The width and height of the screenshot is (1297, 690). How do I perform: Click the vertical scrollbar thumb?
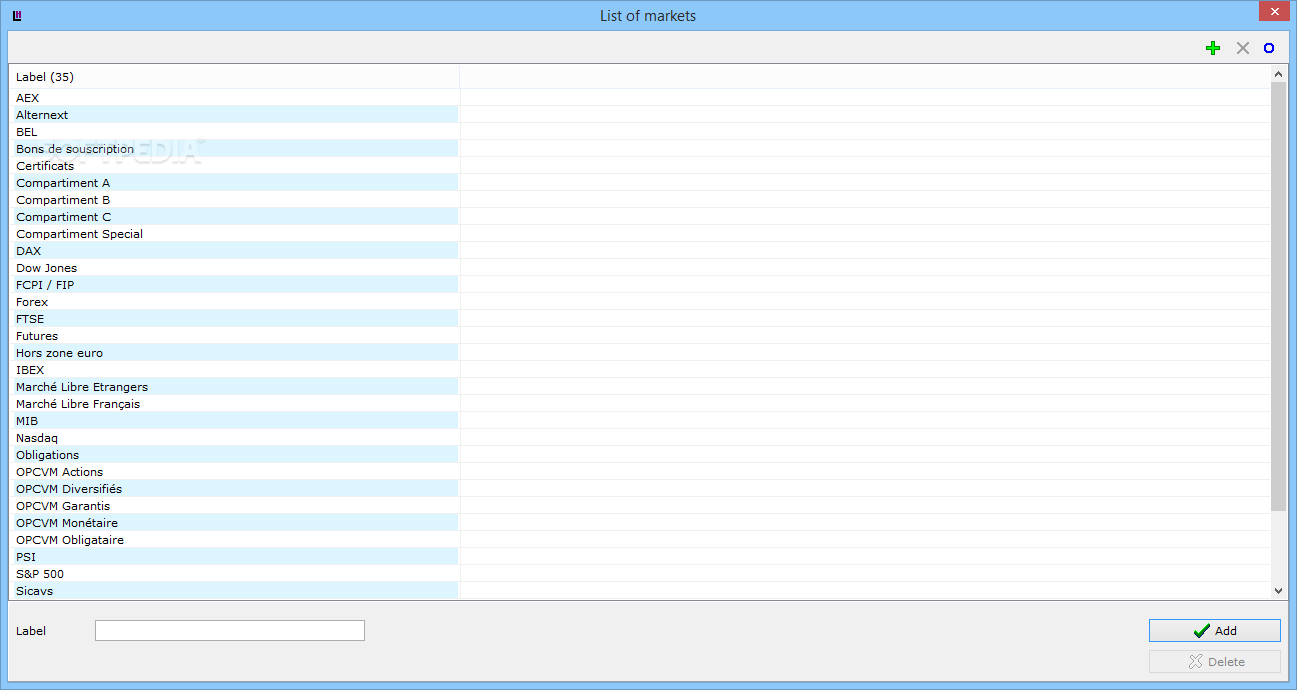[x=1278, y=297]
